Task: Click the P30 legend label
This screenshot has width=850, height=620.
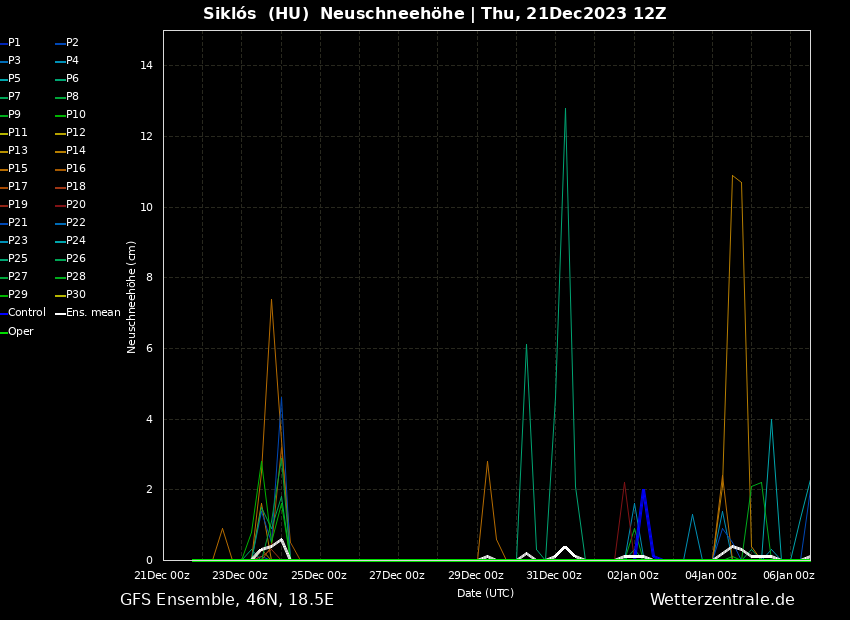Action: click(x=76, y=295)
